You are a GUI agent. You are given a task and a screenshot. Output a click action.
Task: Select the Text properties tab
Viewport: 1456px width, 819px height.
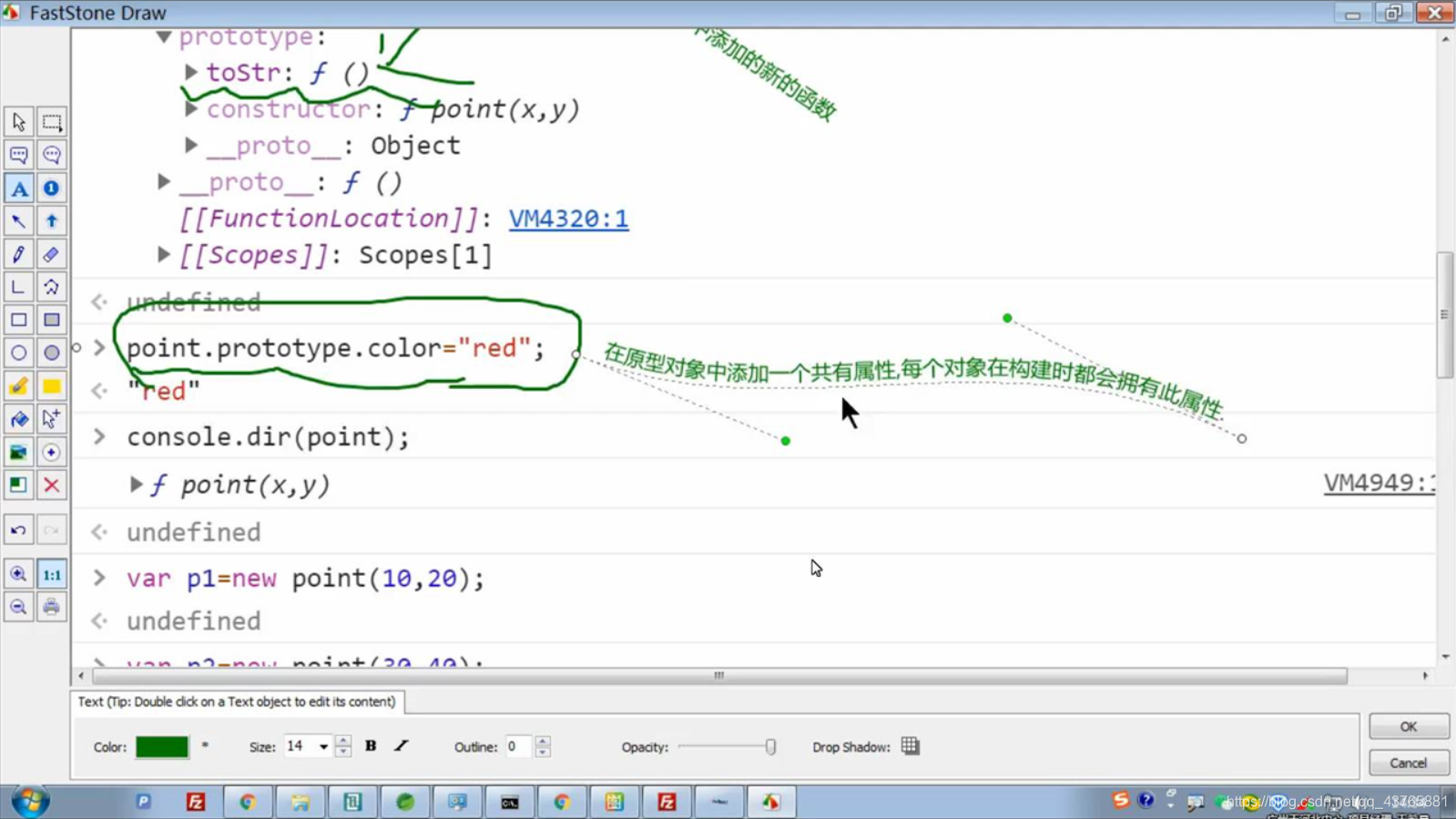(x=237, y=701)
